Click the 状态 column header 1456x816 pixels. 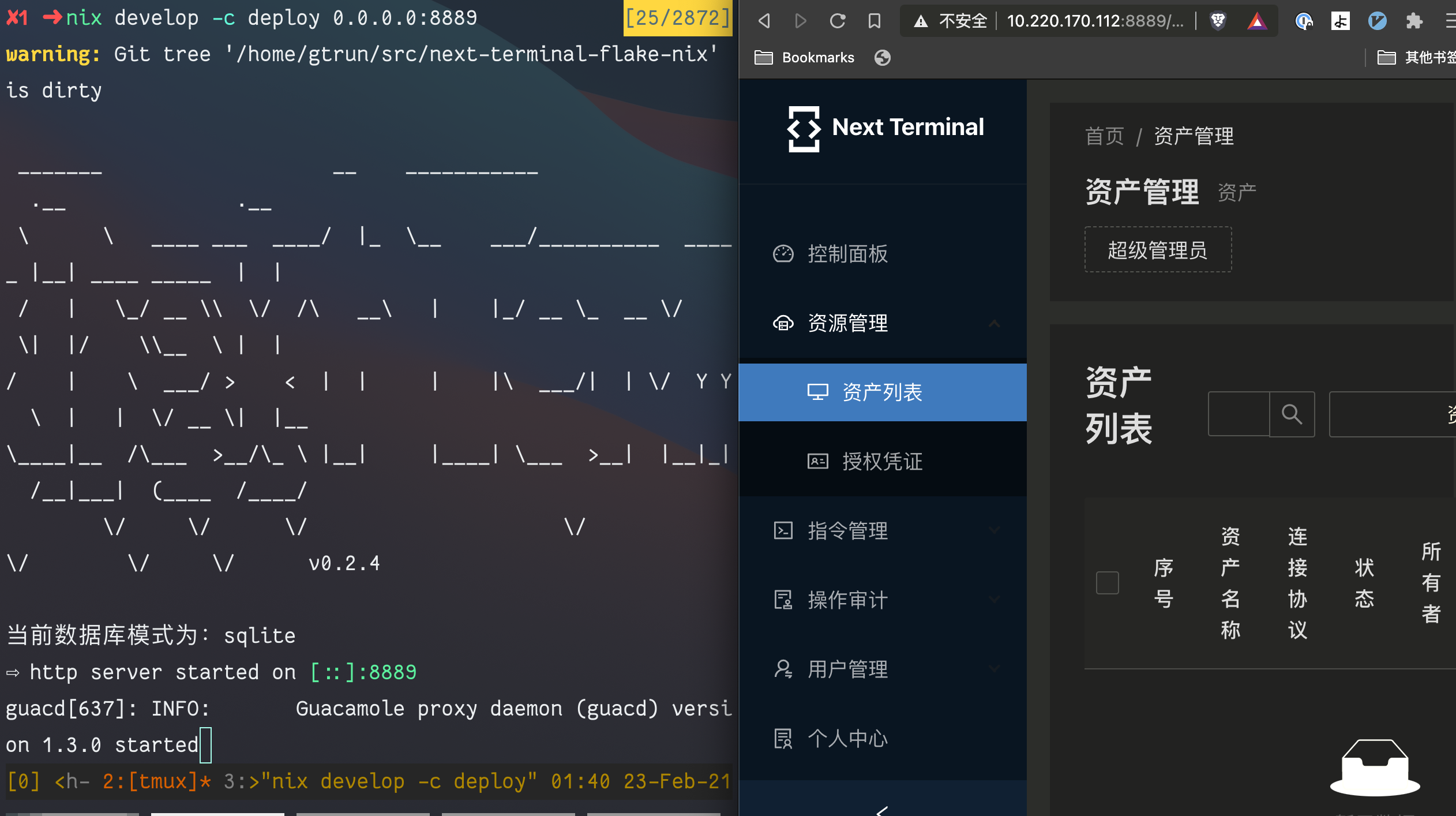tap(1364, 583)
